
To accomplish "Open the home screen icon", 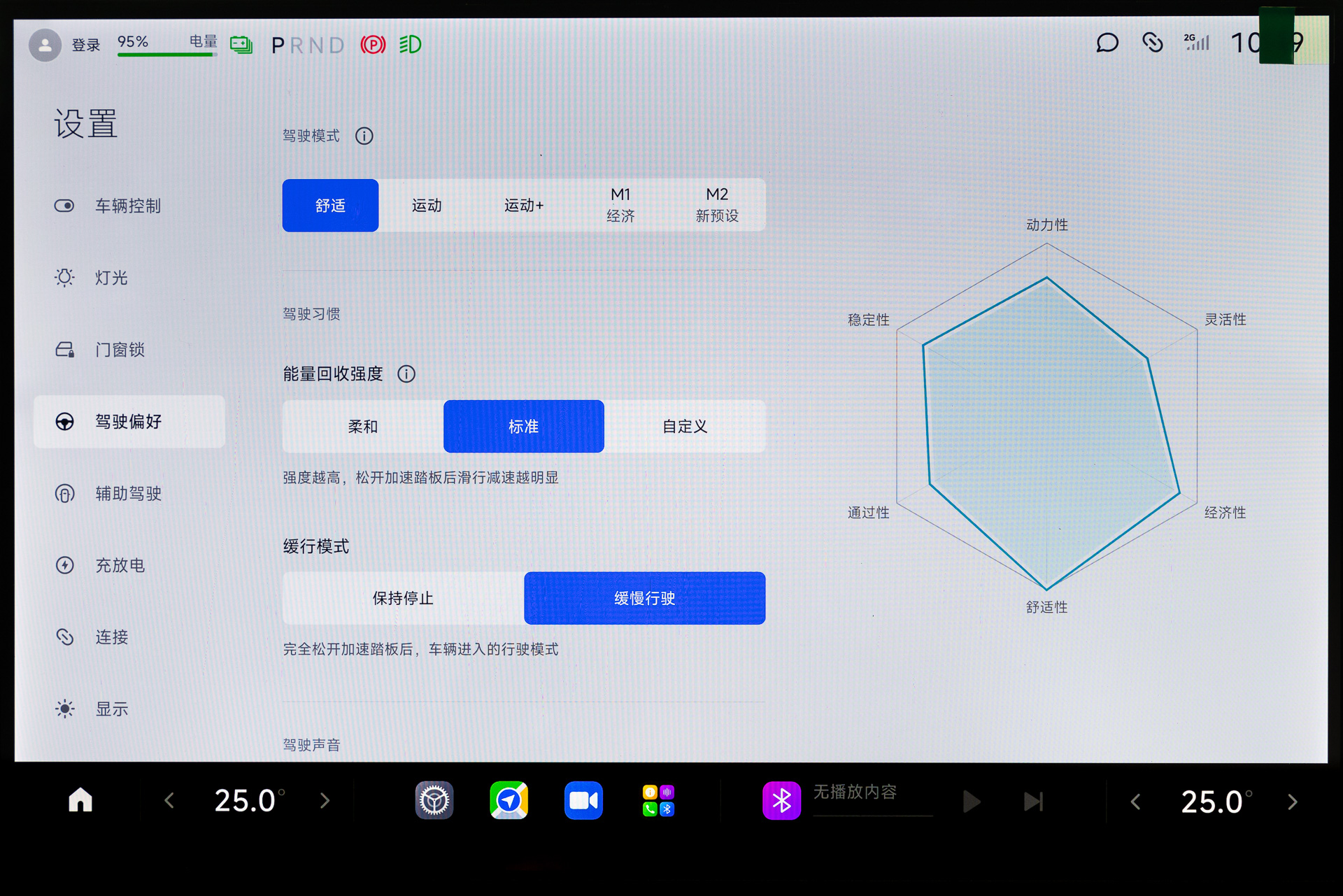I will (x=80, y=800).
